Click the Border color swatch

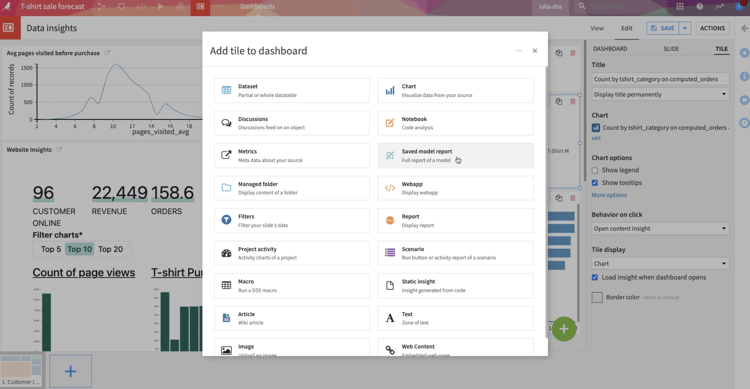tap(597, 297)
